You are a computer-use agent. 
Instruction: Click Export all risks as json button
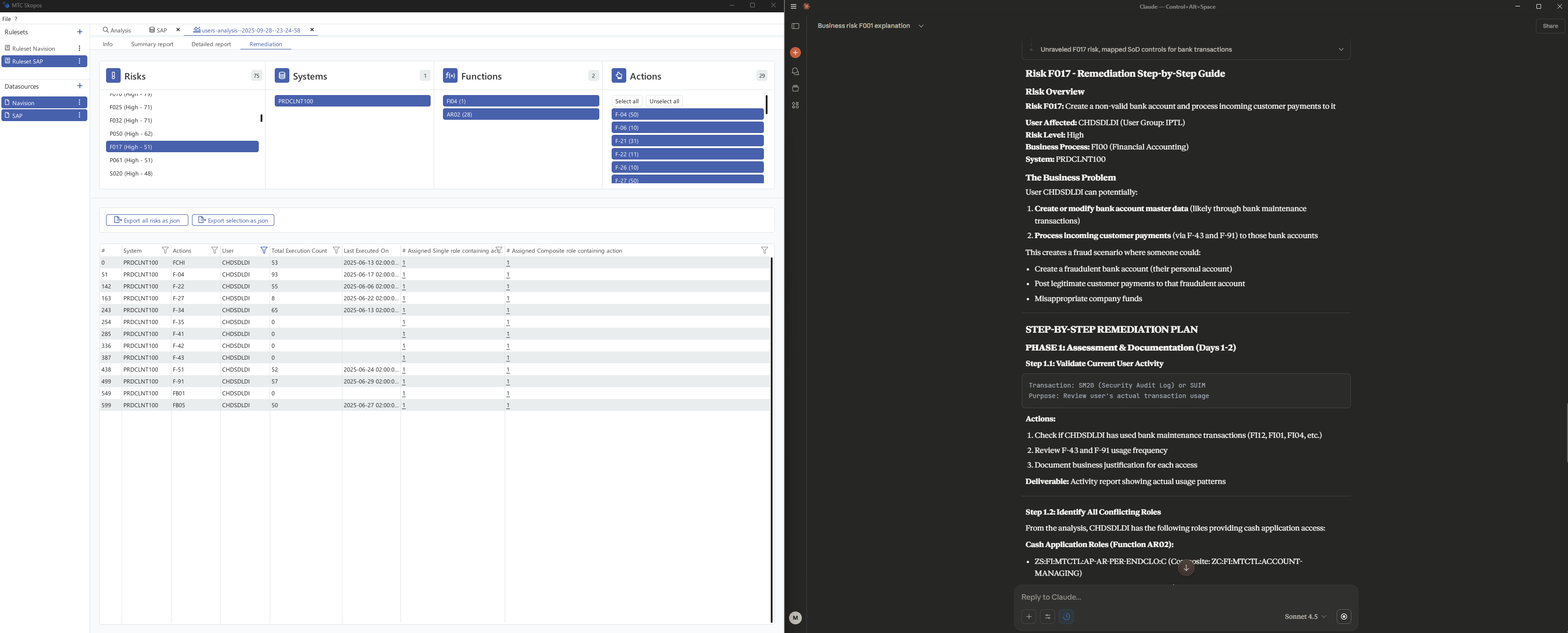pos(147,220)
